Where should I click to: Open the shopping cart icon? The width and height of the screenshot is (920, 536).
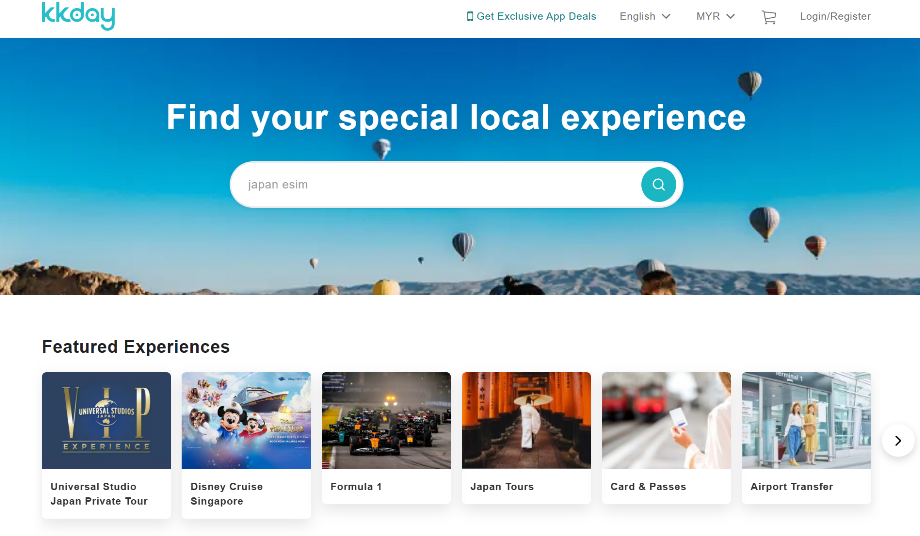(x=769, y=17)
